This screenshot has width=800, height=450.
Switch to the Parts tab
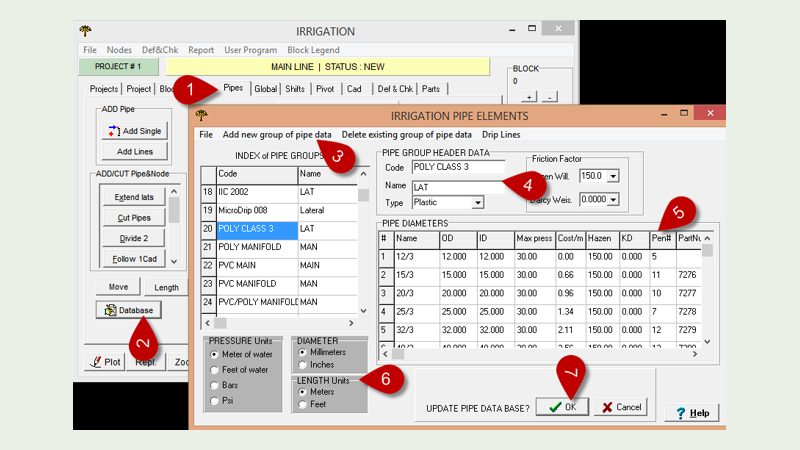coord(431,89)
